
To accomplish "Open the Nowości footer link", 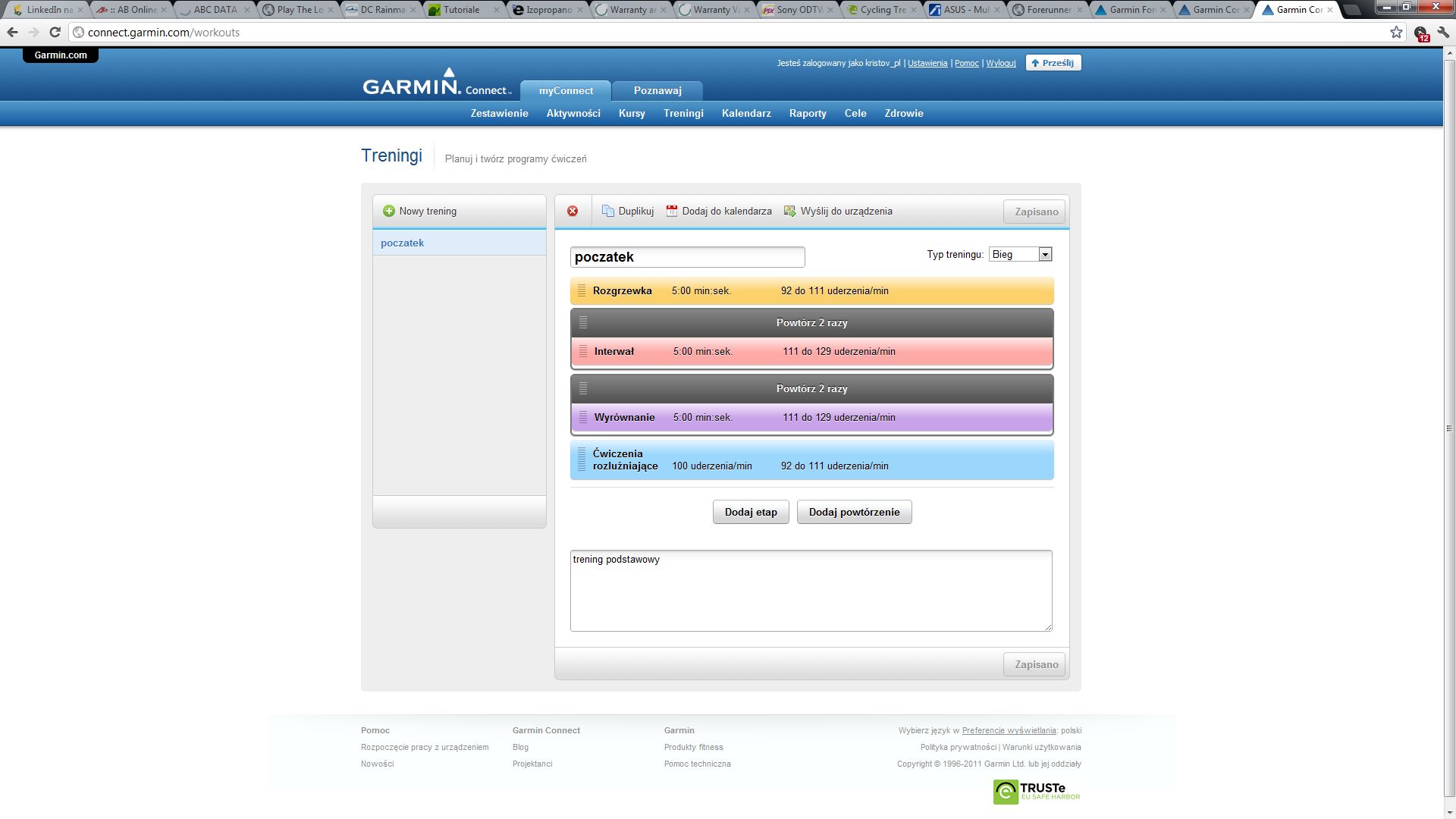I will (x=377, y=764).
